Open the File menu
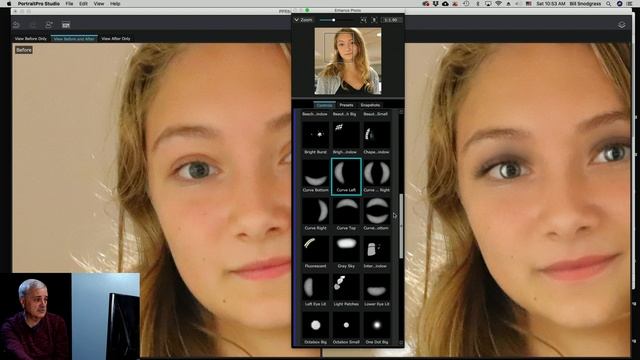 pyautogui.click(x=69, y=4)
